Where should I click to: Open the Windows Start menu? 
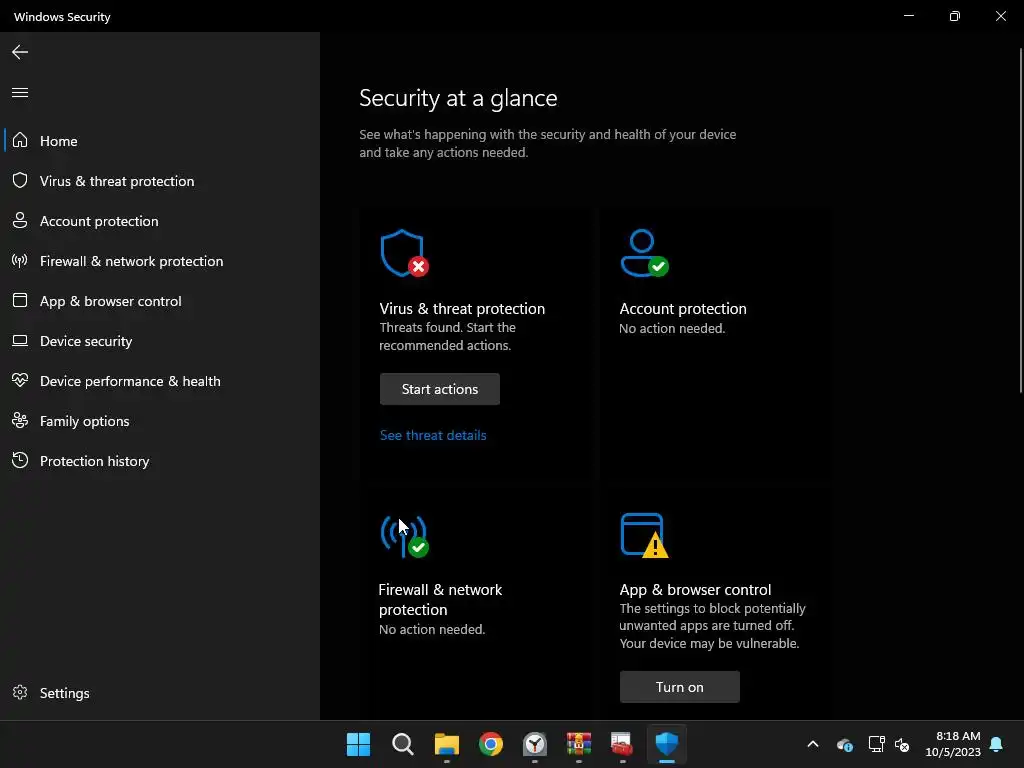tap(358, 744)
